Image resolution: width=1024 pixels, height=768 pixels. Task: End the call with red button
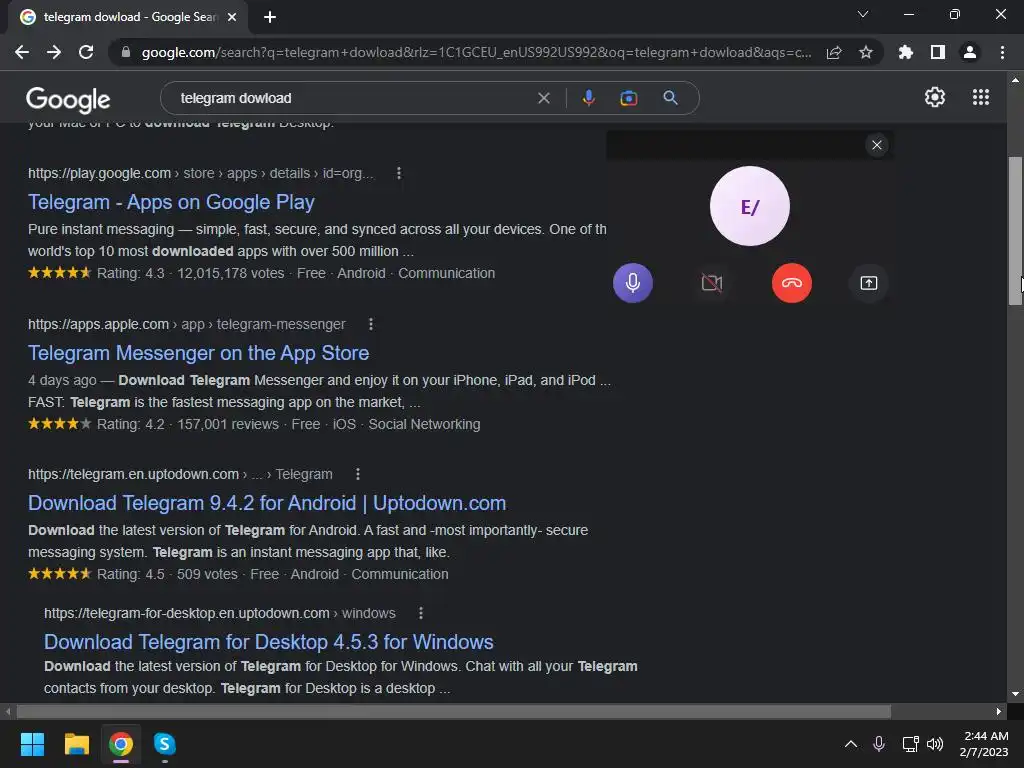(x=792, y=283)
